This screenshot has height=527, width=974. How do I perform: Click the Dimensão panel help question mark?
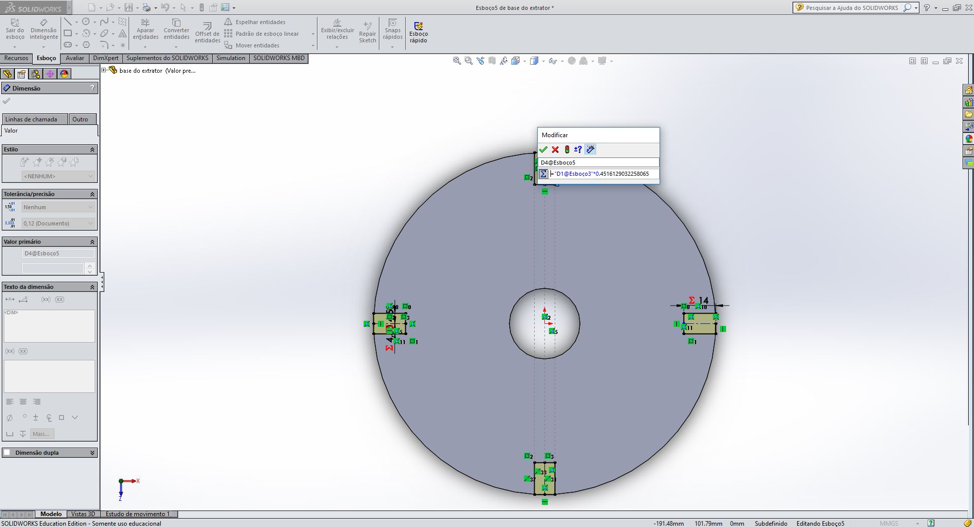click(x=93, y=88)
